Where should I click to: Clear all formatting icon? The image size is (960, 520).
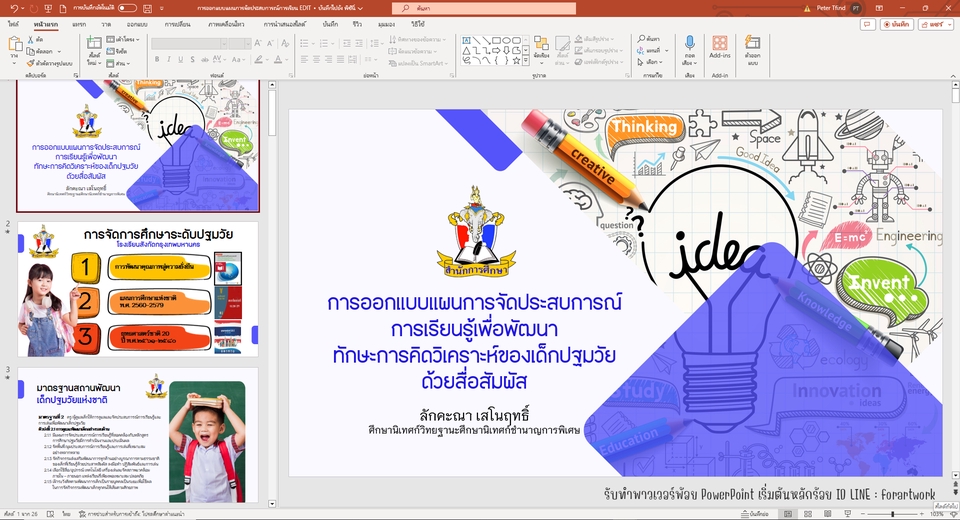point(285,43)
